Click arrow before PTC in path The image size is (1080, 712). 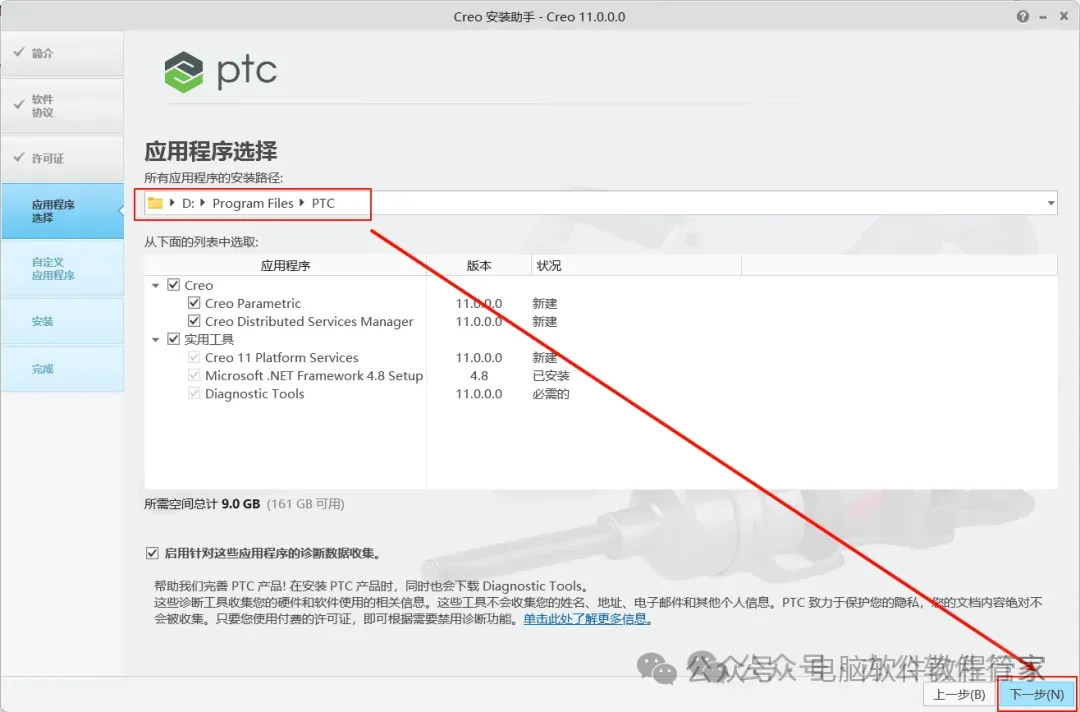[302, 203]
